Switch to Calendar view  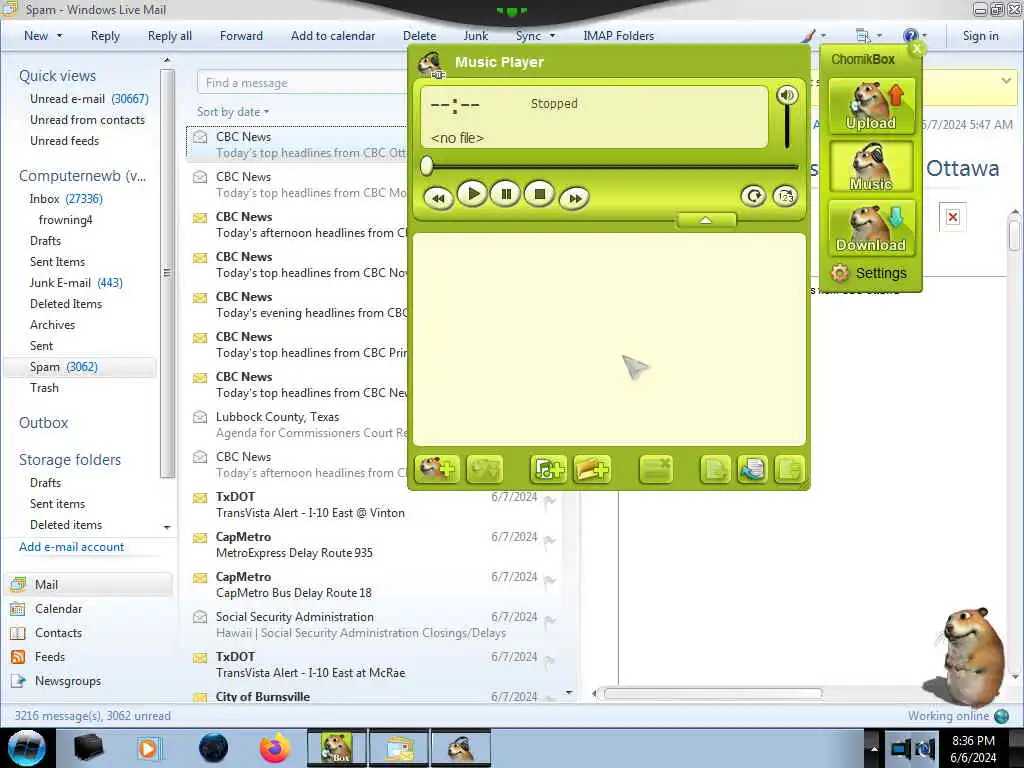pyautogui.click(x=58, y=609)
